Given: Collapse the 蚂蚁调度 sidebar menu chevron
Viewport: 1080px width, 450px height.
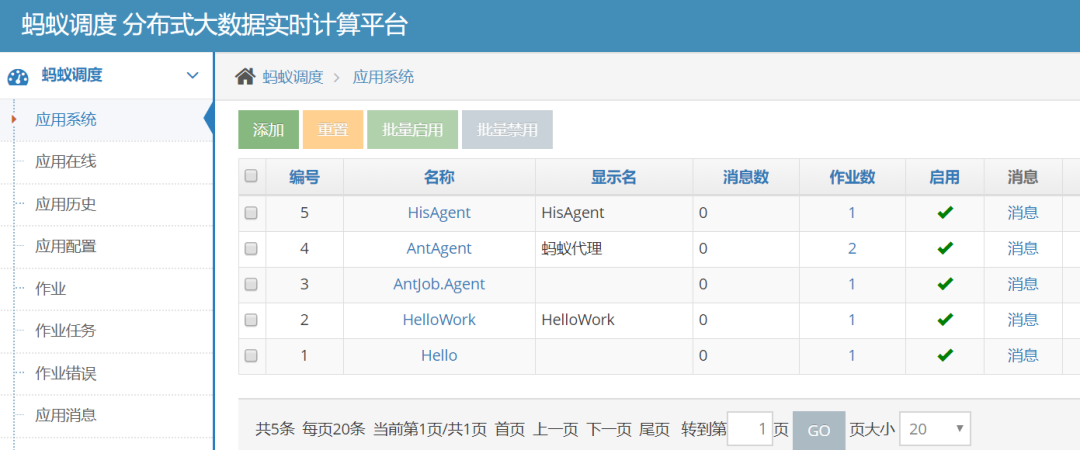Looking at the screenshot, I should 193,76.
